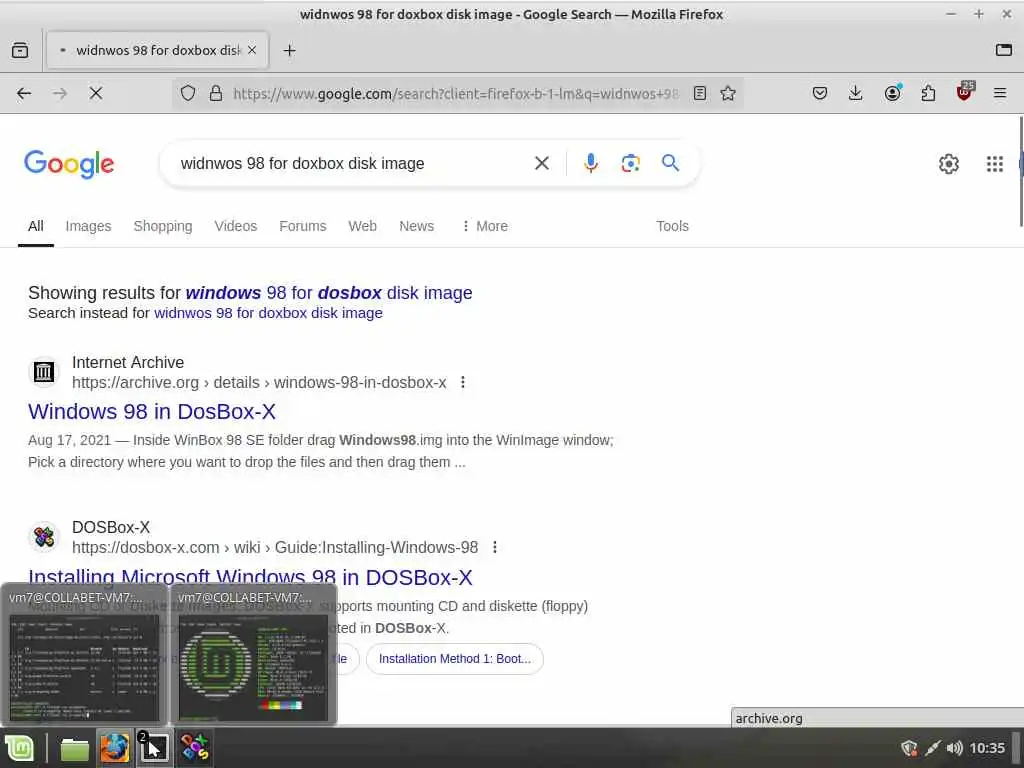Open the Firefox extensions puzzle icon
Viewport: 1024px width, 768px height.
[928, 93]
